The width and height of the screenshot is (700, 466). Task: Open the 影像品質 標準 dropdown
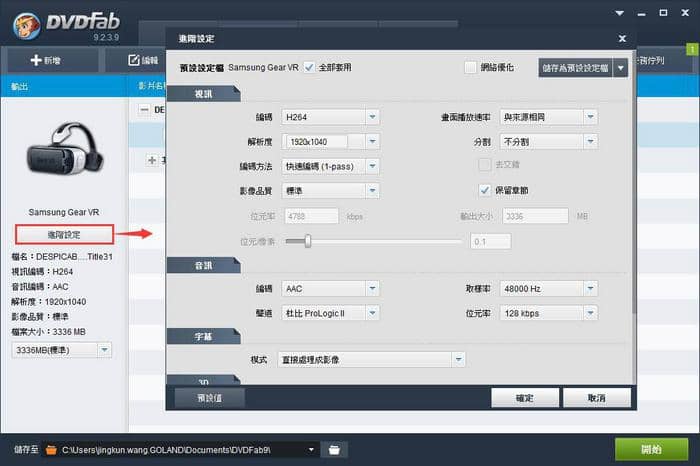[x=330, y=191]
